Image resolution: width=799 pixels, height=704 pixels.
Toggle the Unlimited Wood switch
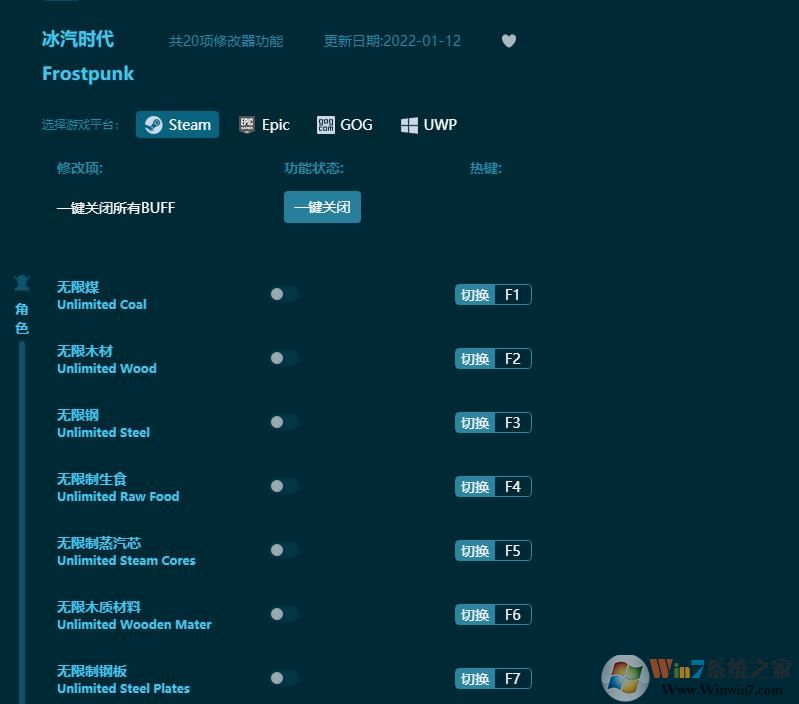284,358
